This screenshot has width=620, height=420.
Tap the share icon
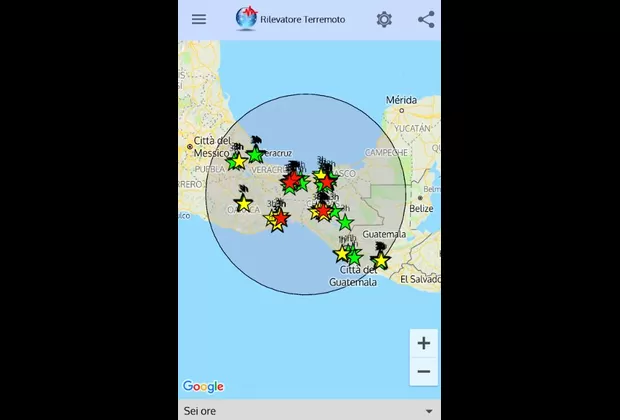[426, 19]
